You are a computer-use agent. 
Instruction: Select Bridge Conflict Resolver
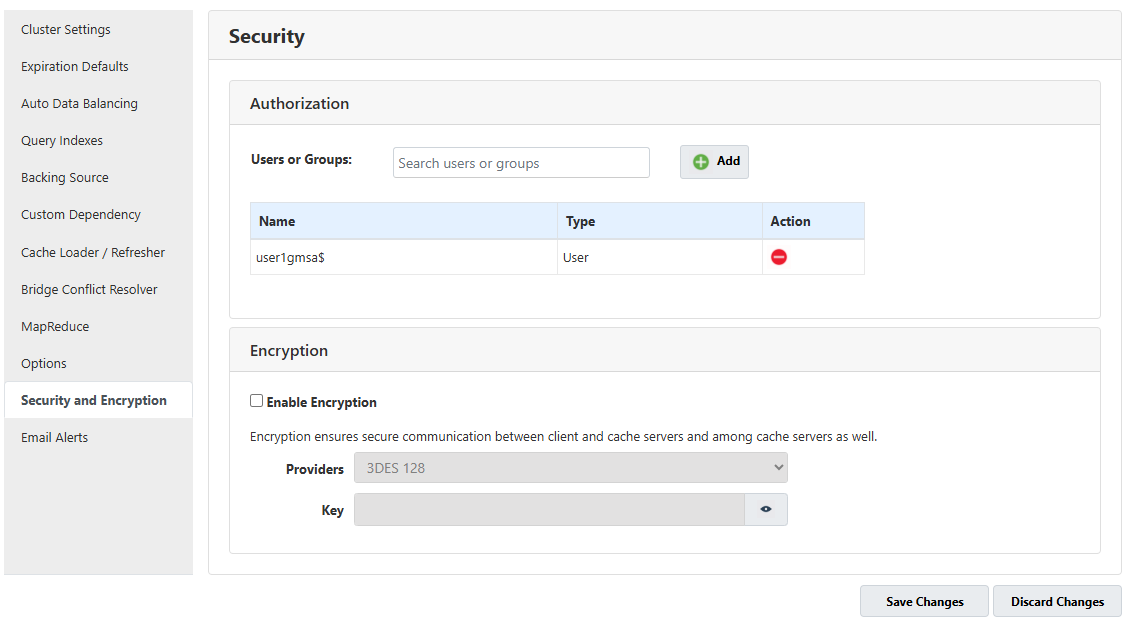(89, 289)
